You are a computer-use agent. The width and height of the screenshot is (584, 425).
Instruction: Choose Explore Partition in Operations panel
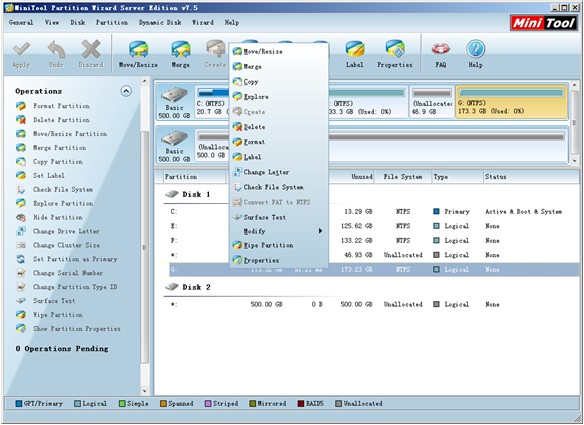coord(54,203)
